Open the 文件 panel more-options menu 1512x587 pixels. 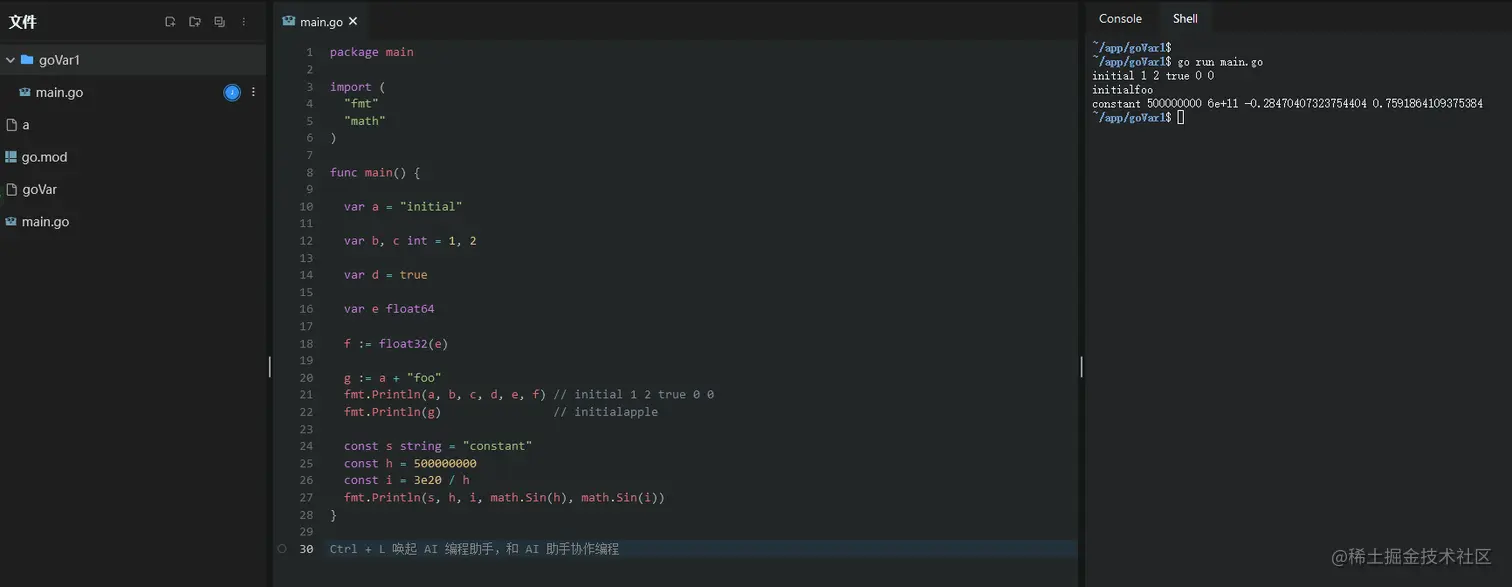click(x=244, y=22)
